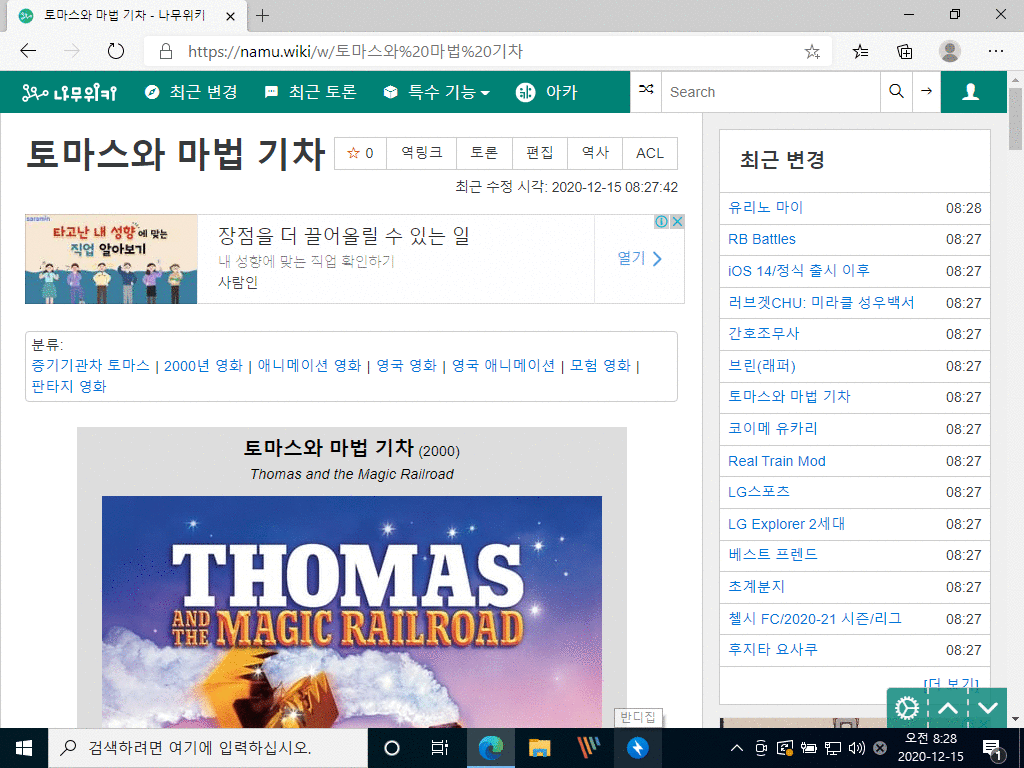Open recent change iOS 14/정식 출시 이후
Viewport: 1024px width, 768px height.
click(799, 270)
